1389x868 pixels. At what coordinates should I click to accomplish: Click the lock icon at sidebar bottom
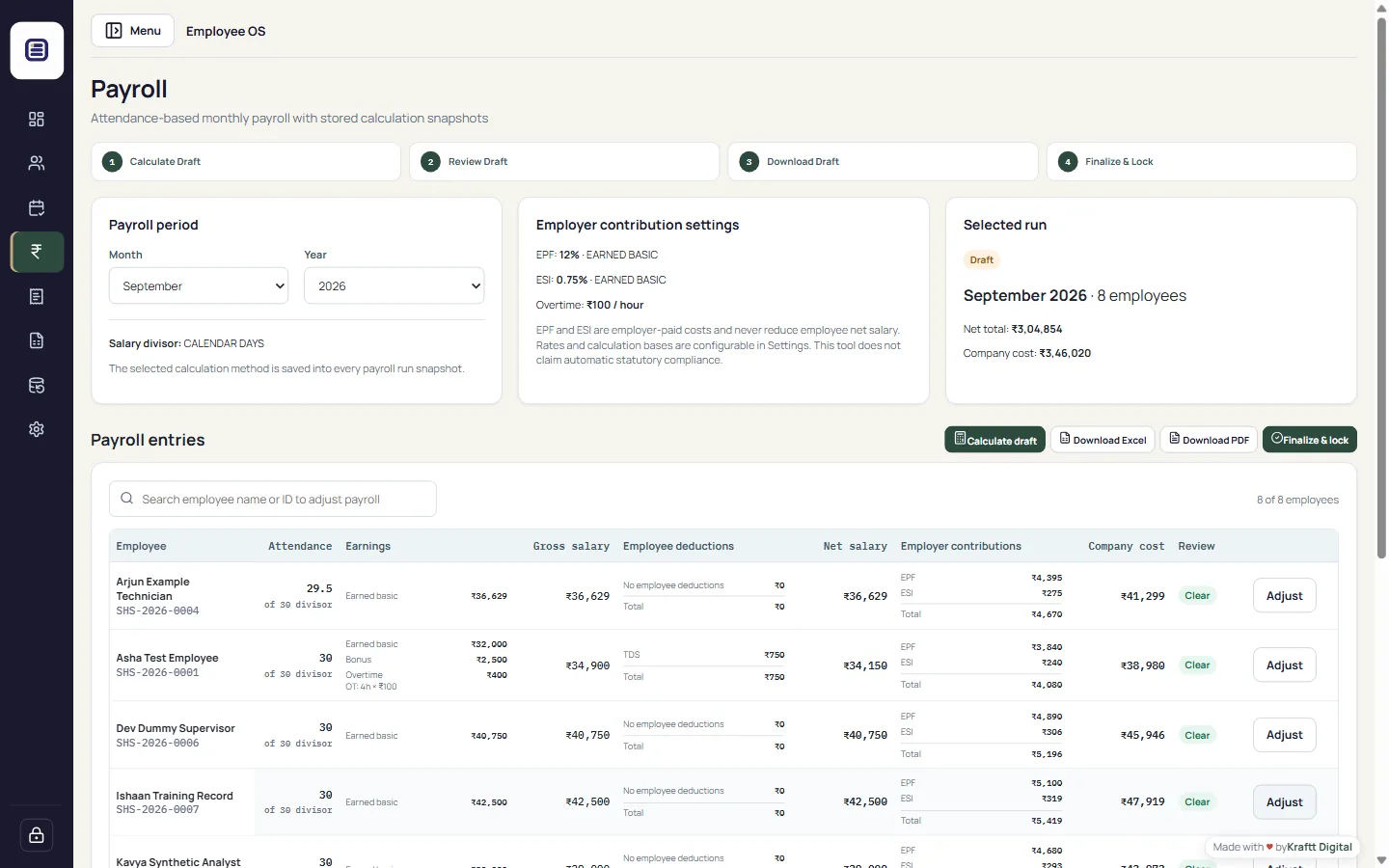click(37, 835)
